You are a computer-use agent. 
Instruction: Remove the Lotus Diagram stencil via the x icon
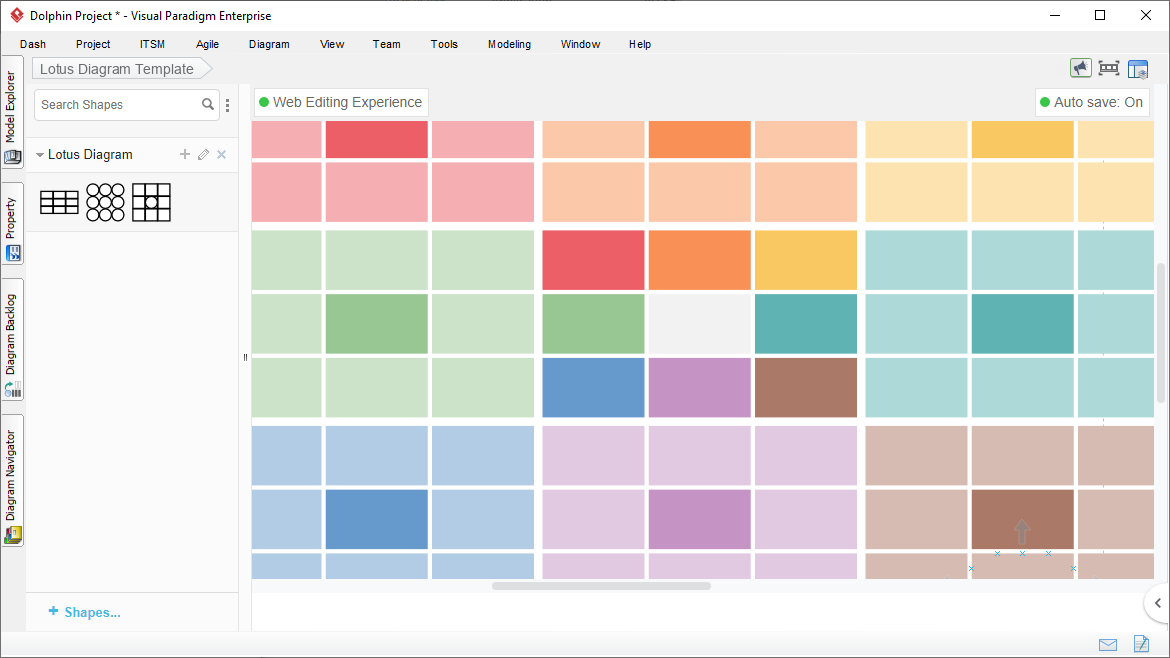[221, 154]
